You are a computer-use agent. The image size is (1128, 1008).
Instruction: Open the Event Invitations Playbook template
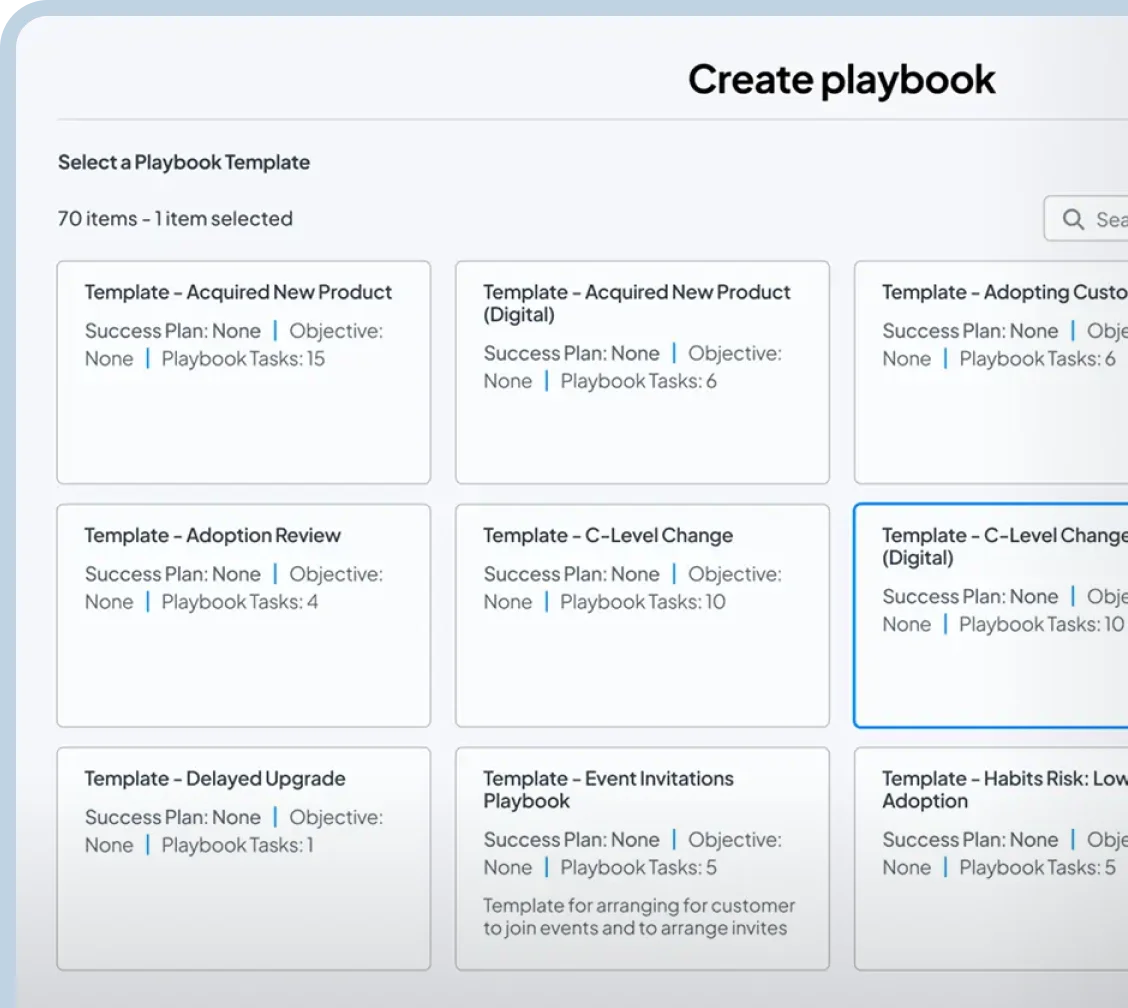tap(642, 858)
